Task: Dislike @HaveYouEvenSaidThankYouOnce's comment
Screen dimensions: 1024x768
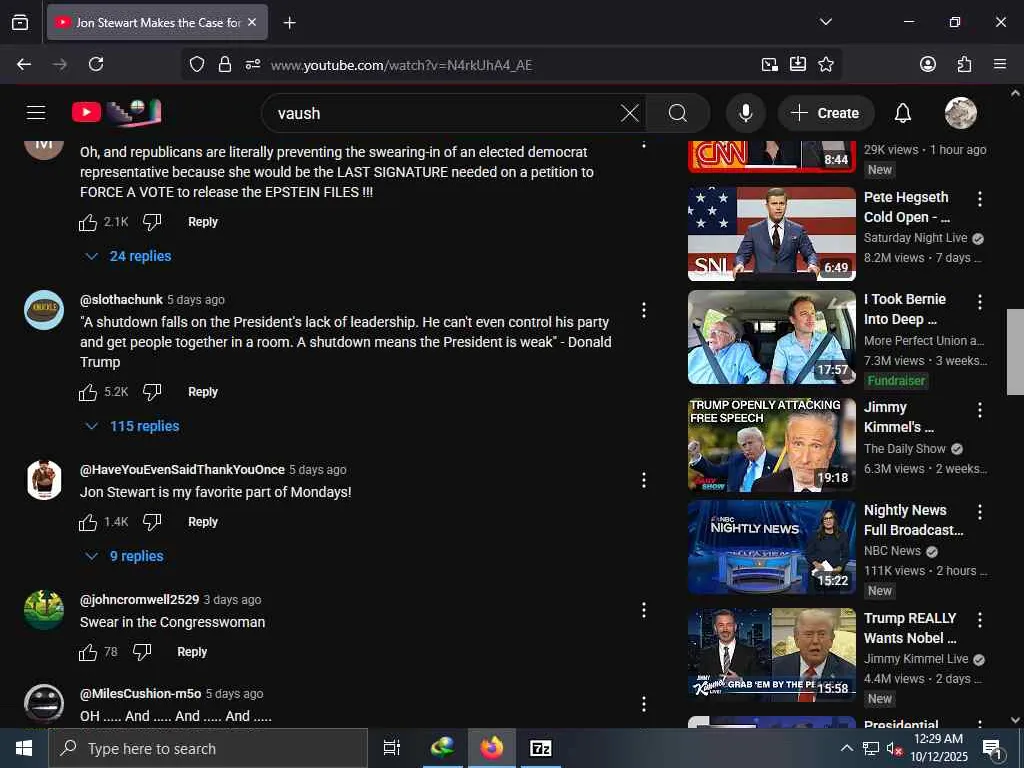Action: [x=152, y=522]
